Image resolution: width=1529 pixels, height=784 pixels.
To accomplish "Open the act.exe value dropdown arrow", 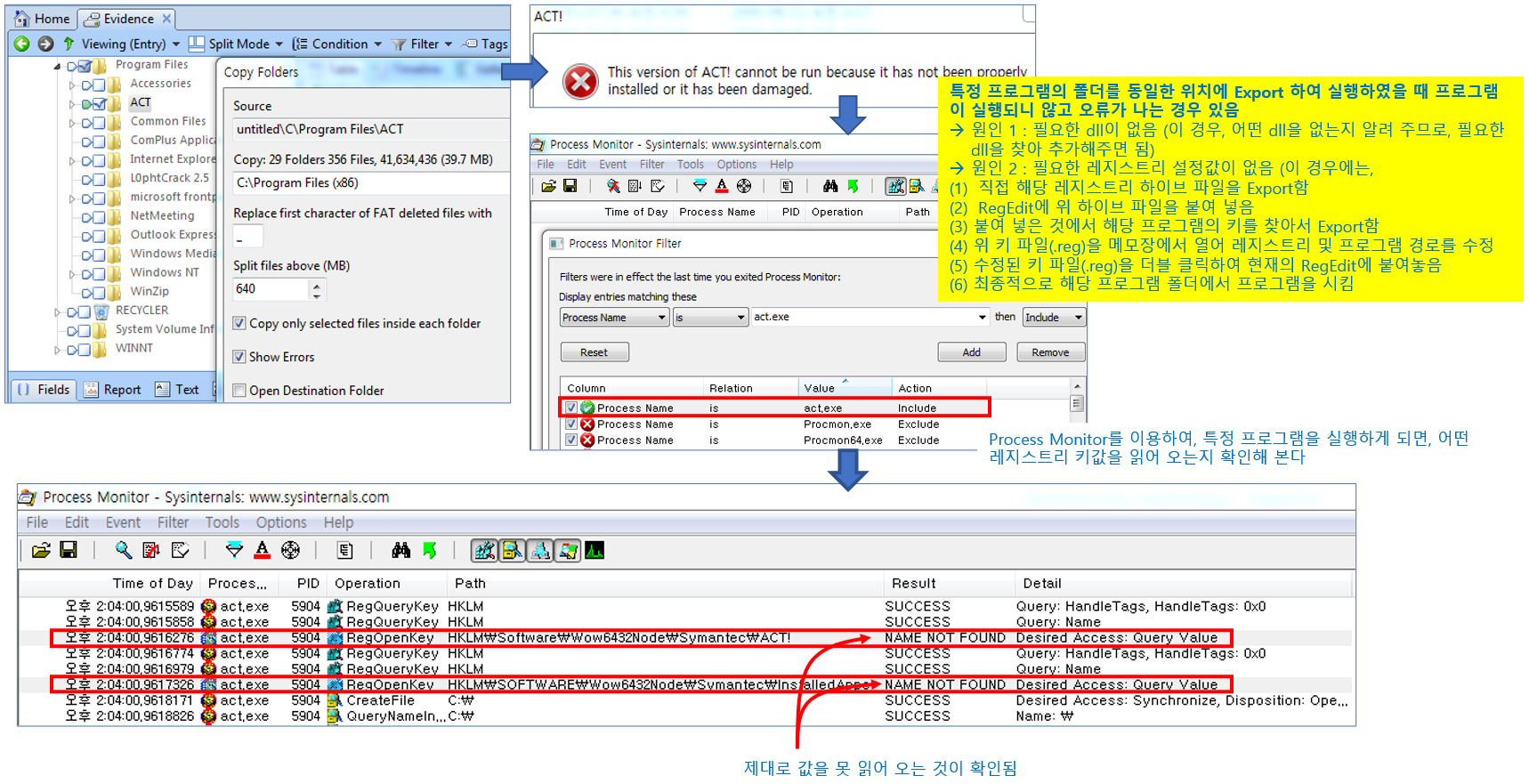I will (x=982, y=318).
